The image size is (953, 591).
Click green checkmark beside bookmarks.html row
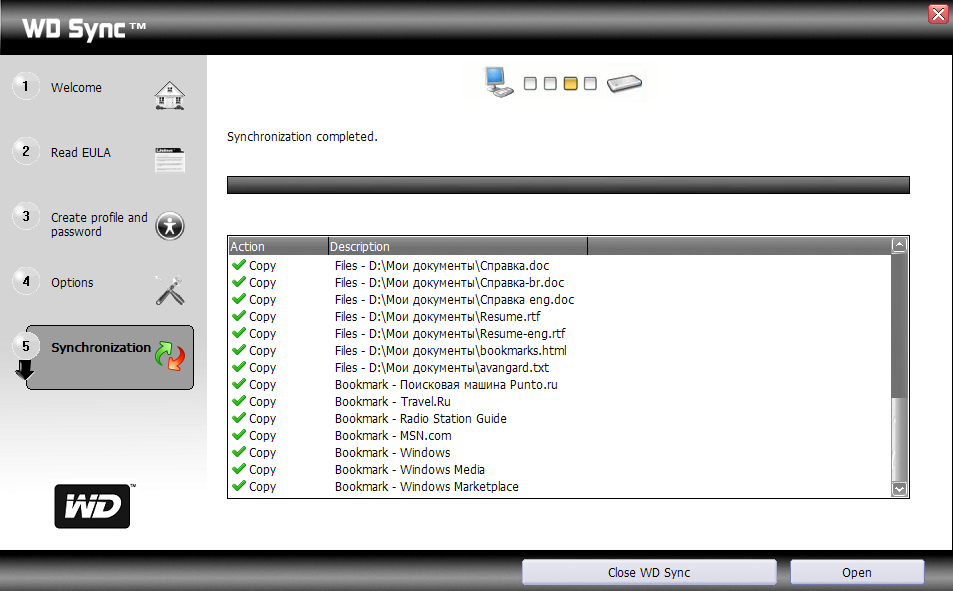pos(239,350)
